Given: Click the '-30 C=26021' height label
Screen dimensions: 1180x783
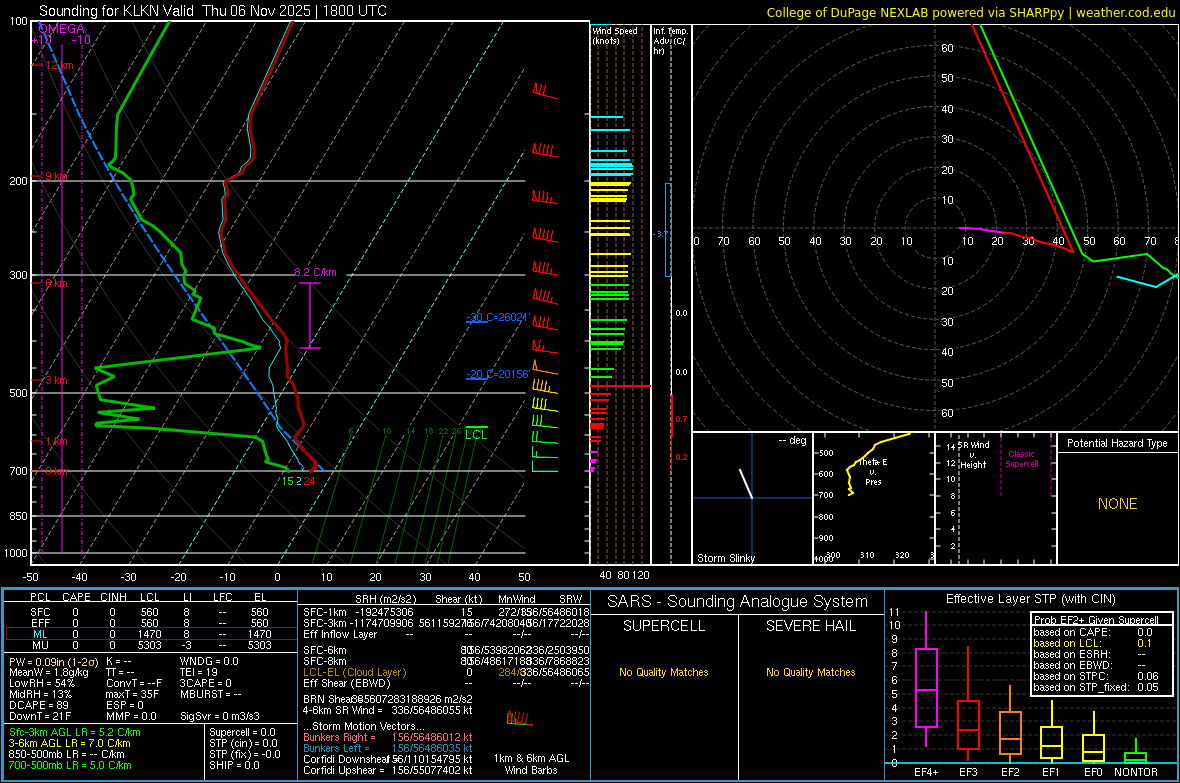Looking at the screenshot, I should 497,317.
